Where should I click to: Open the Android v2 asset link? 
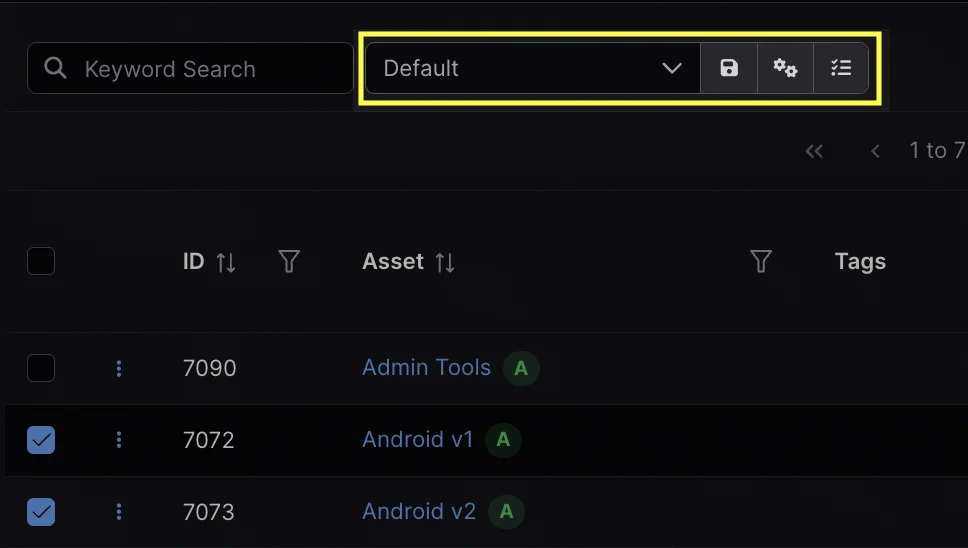pos(418,512)
